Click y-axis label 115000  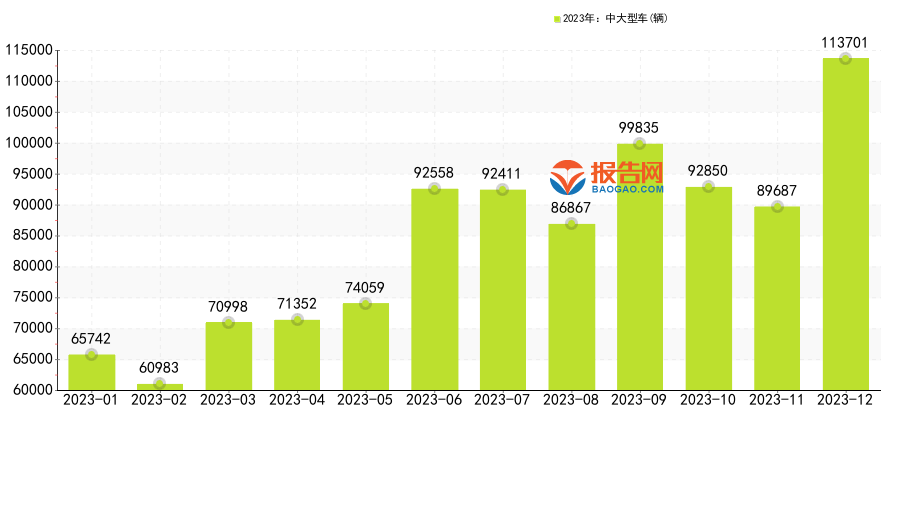click(29, 51)
